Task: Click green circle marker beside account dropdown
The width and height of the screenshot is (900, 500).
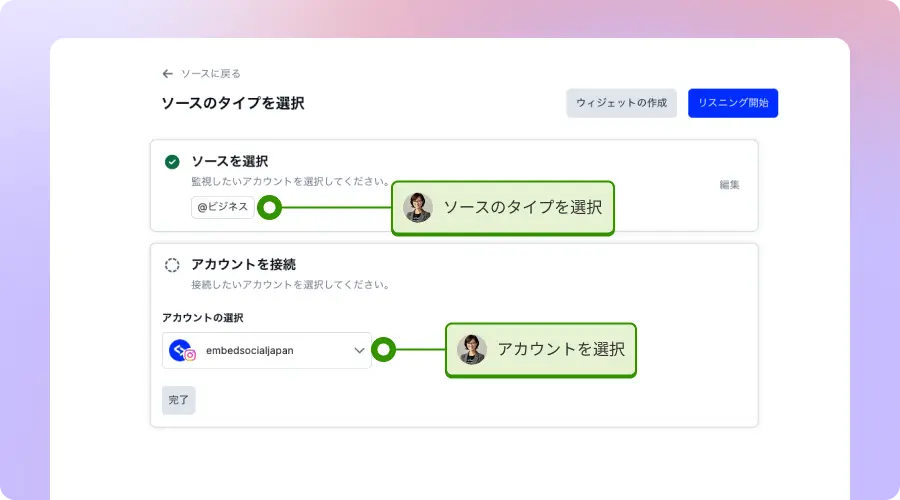Action: point(384,350)
